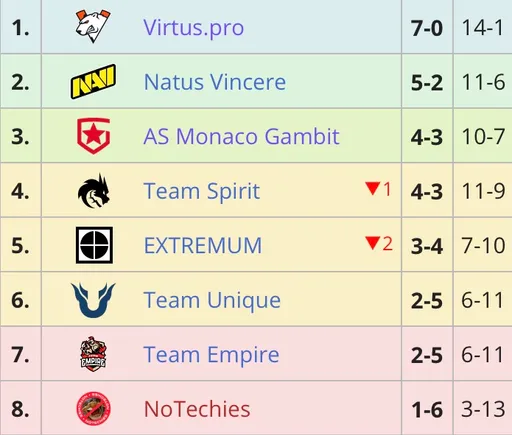Click NoTechies' 3-13 game record

[x=483, y=409]
